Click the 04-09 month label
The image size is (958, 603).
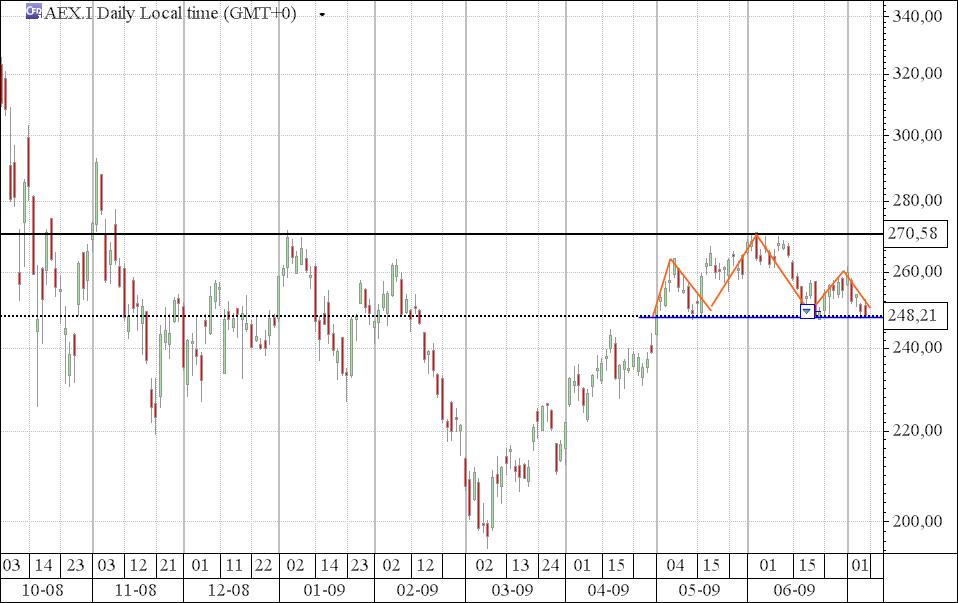[x=608, y=591]
